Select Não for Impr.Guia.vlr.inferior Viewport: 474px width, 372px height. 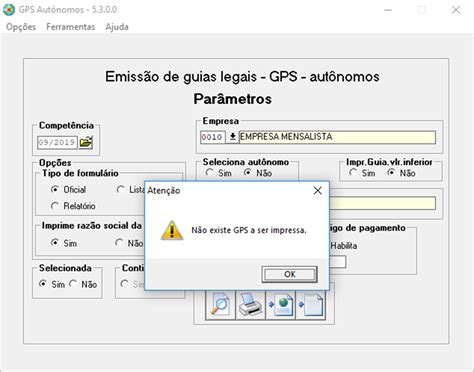coord(391,173)
